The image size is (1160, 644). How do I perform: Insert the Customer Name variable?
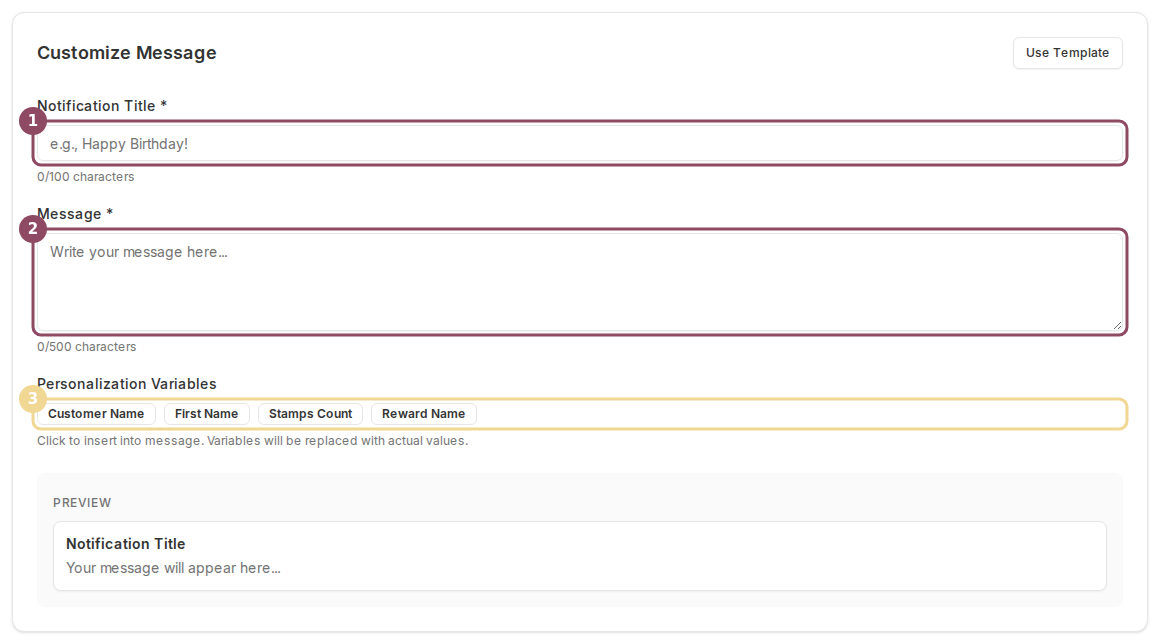coord(96,414)
